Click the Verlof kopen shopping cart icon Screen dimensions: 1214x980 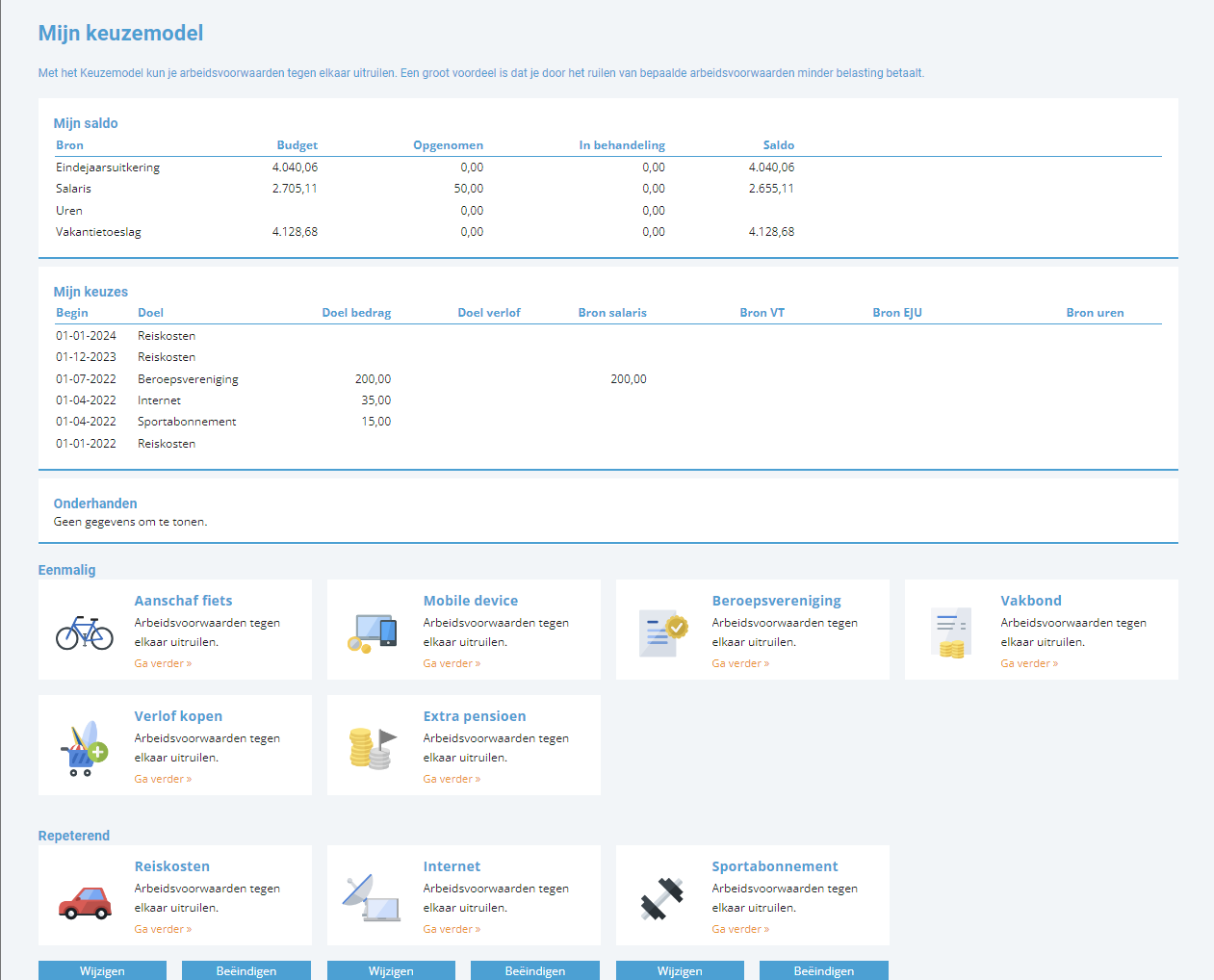pyautogui.click(x=85, y=748)
